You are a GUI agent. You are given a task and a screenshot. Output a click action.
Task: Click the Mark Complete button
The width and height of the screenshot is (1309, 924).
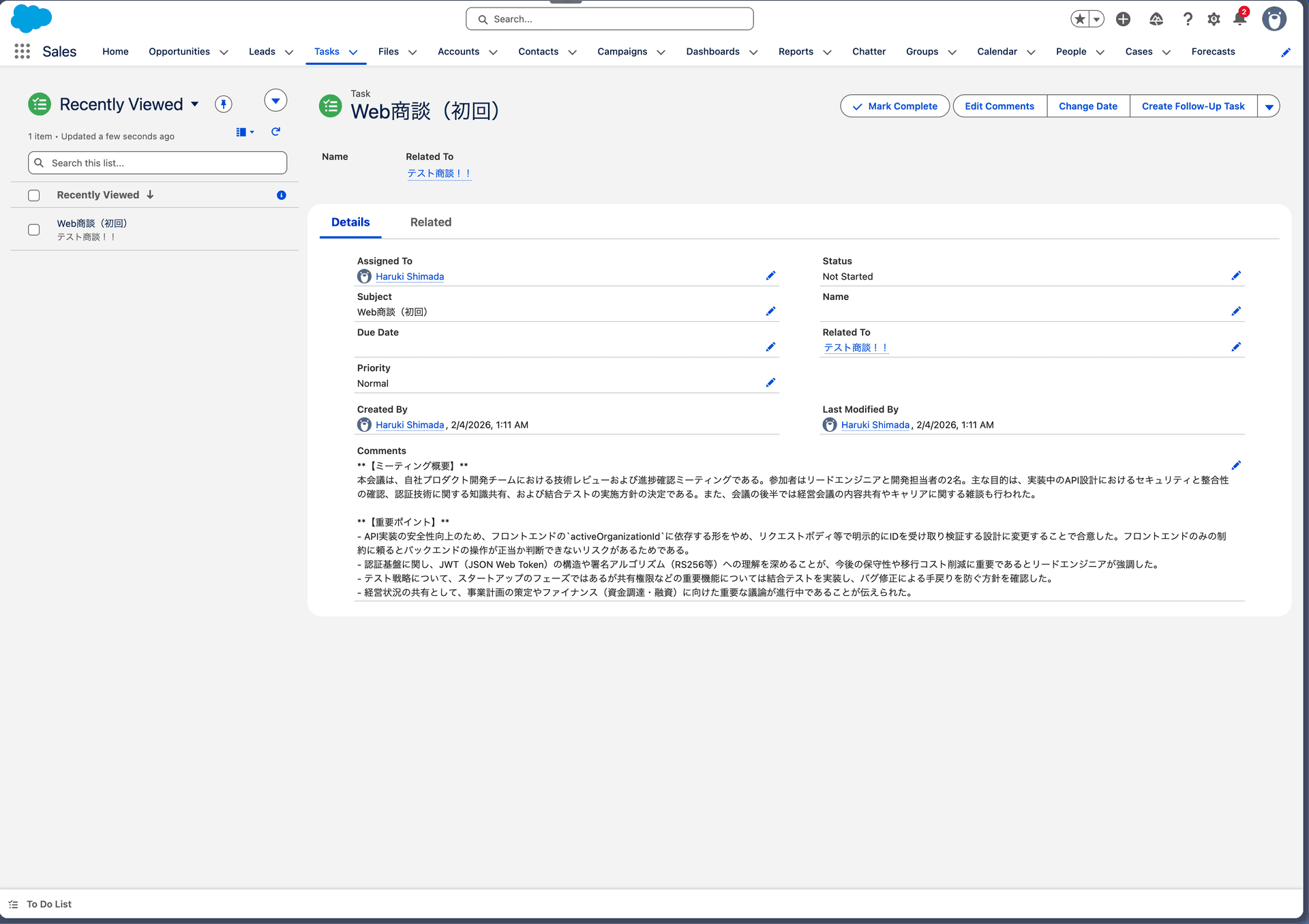(x=894, y=106)
